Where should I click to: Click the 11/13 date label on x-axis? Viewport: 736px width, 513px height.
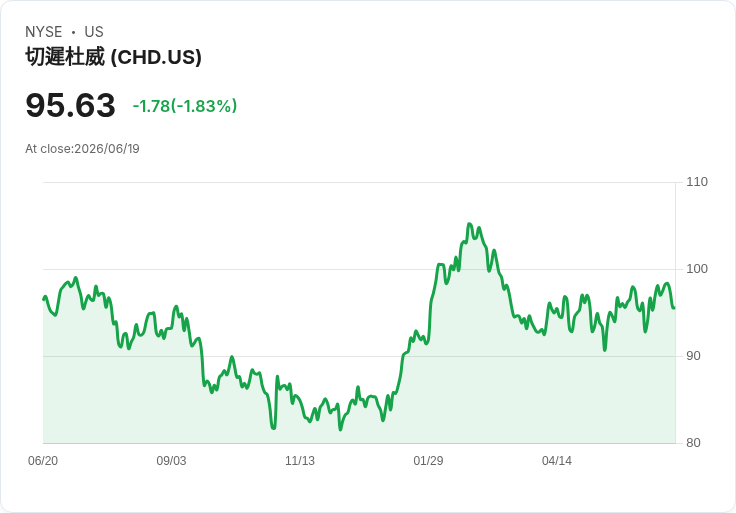point(300,461)
